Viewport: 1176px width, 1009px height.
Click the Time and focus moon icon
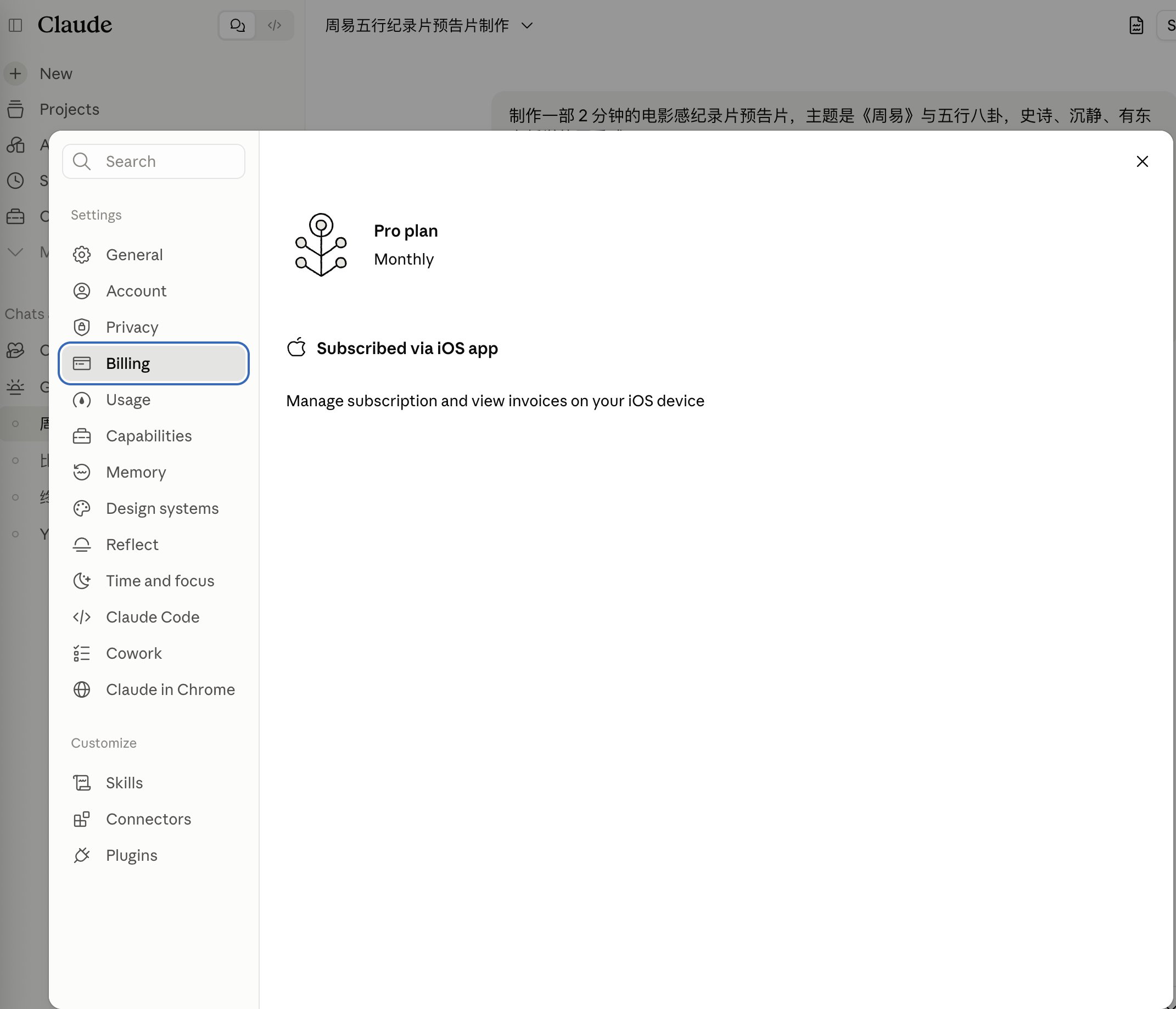[x=82, y=581]
